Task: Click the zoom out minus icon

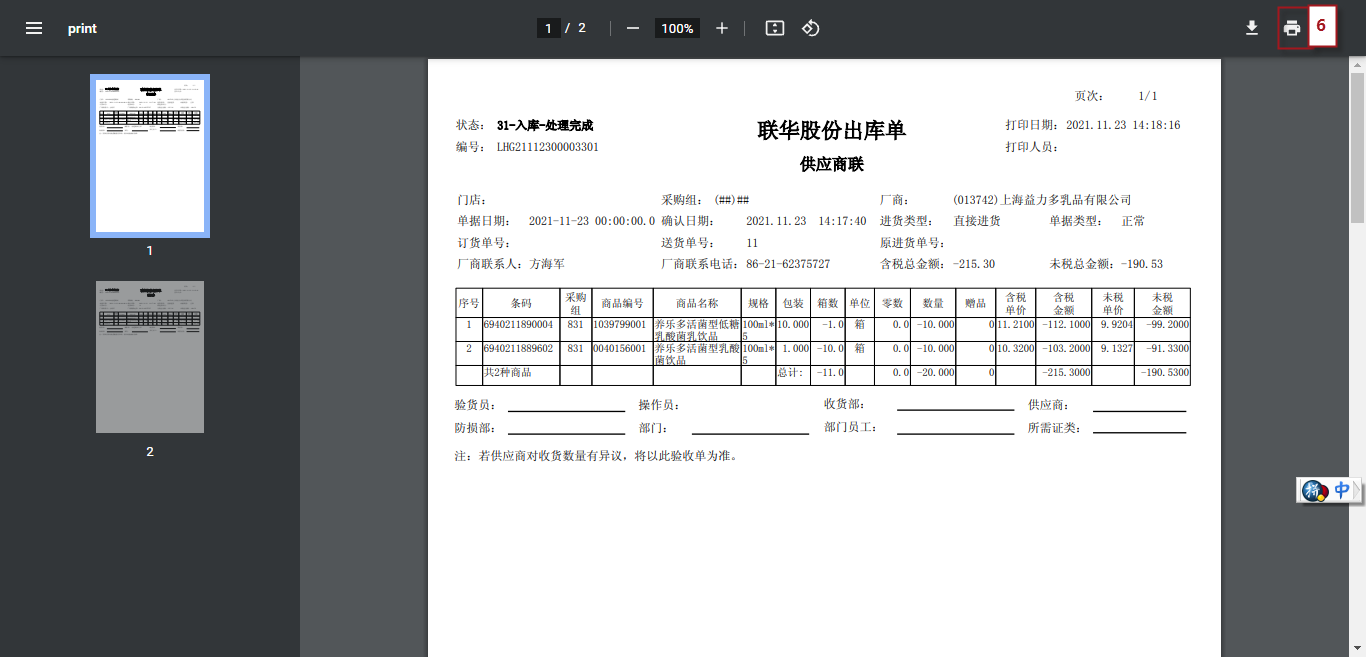Action: click(633, 28)
